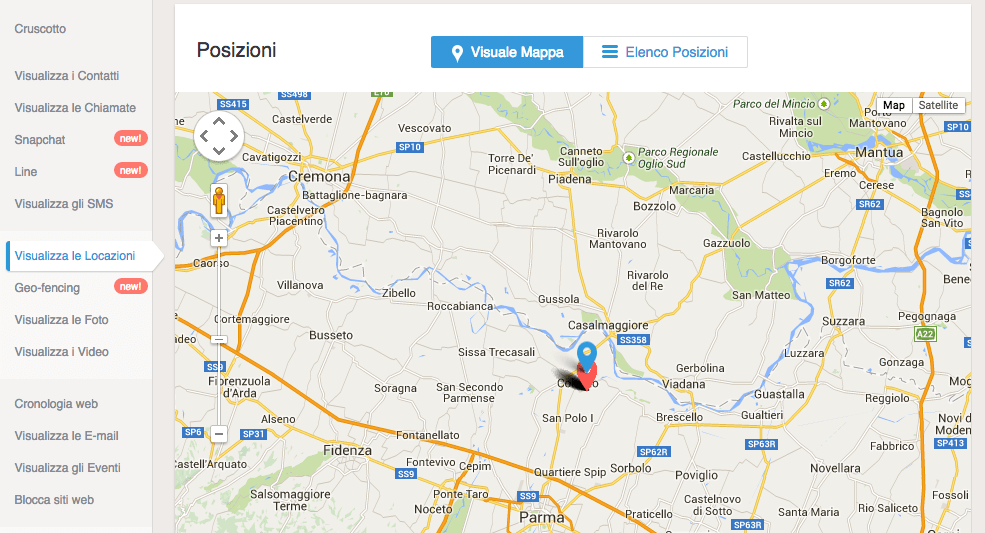Open Visualizza i Contatti in the sidebar
Screen dimensions: 985x533
tap(67, 76)
